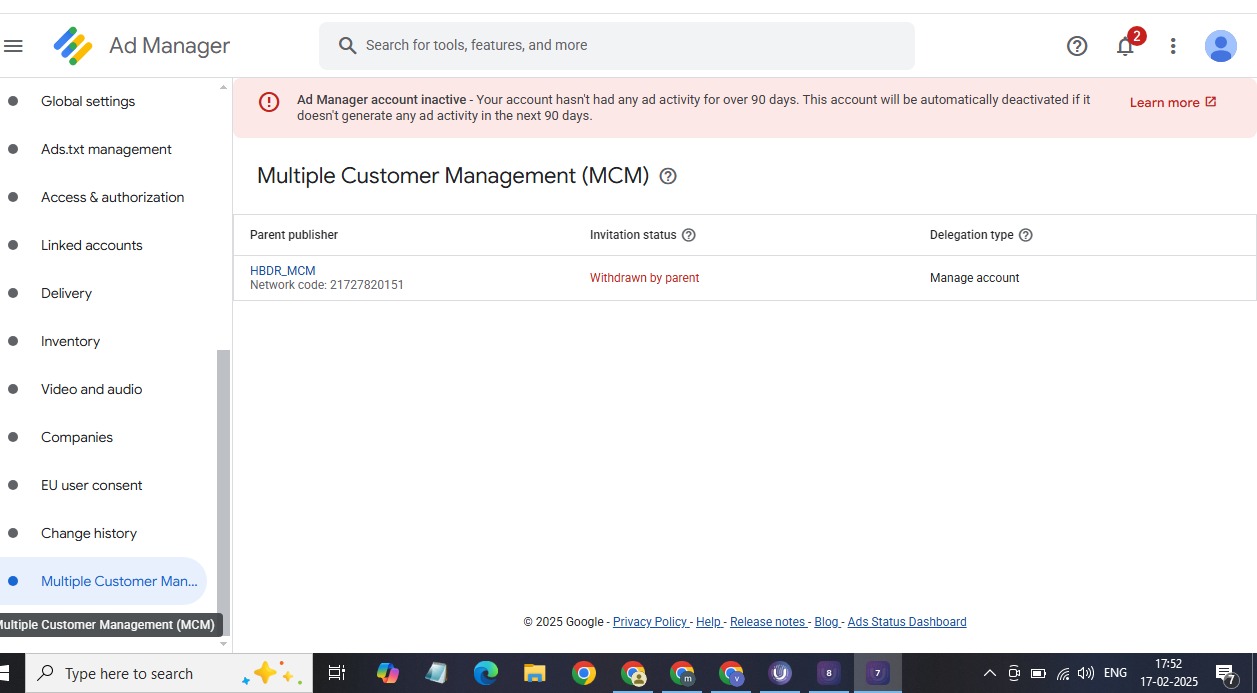The image size is (1257, 693).
Task: Click the Invitation status column header
Action: coord(633,235)
